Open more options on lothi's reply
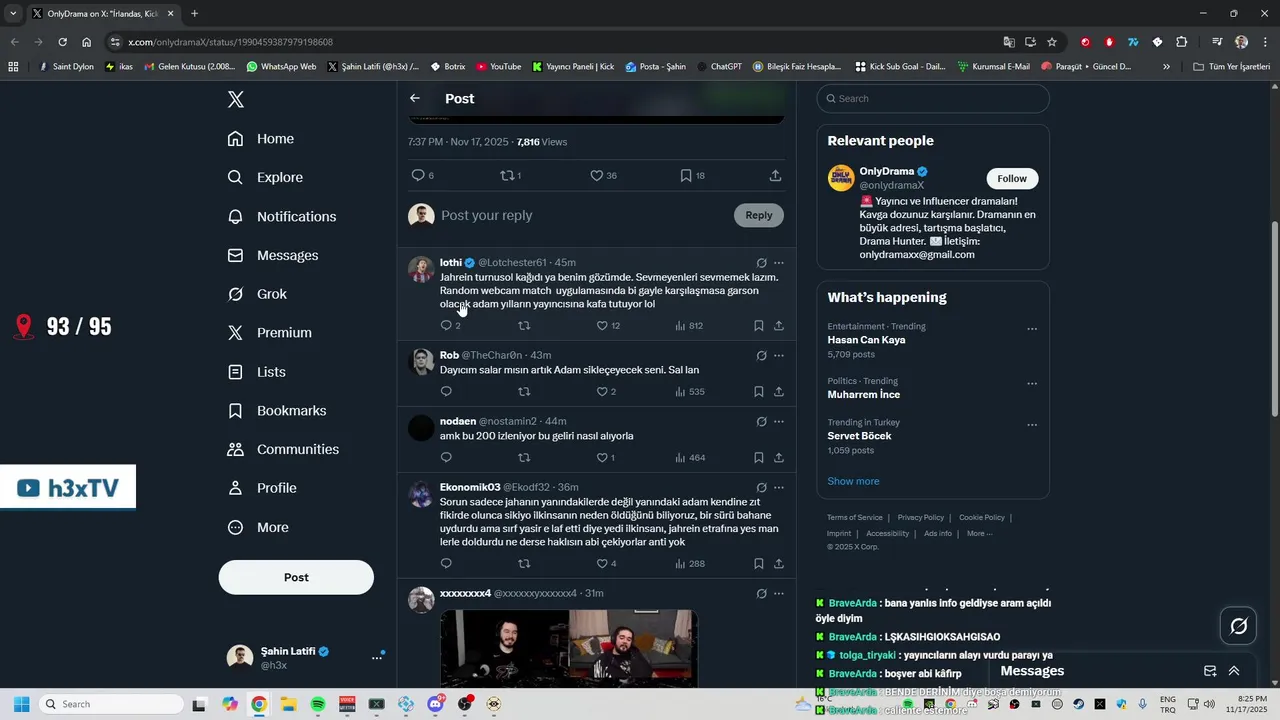The image size is (1280, 720). coord(779,263)
